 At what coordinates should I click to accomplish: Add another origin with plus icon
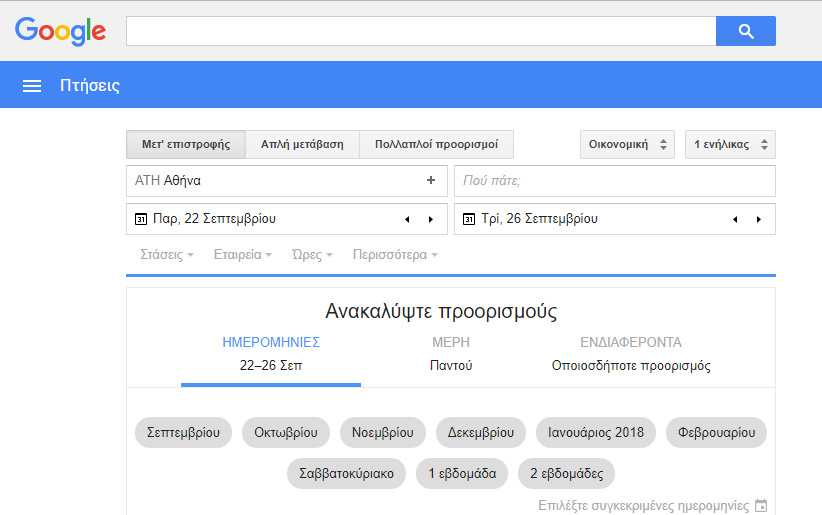(x=431, y=181)
